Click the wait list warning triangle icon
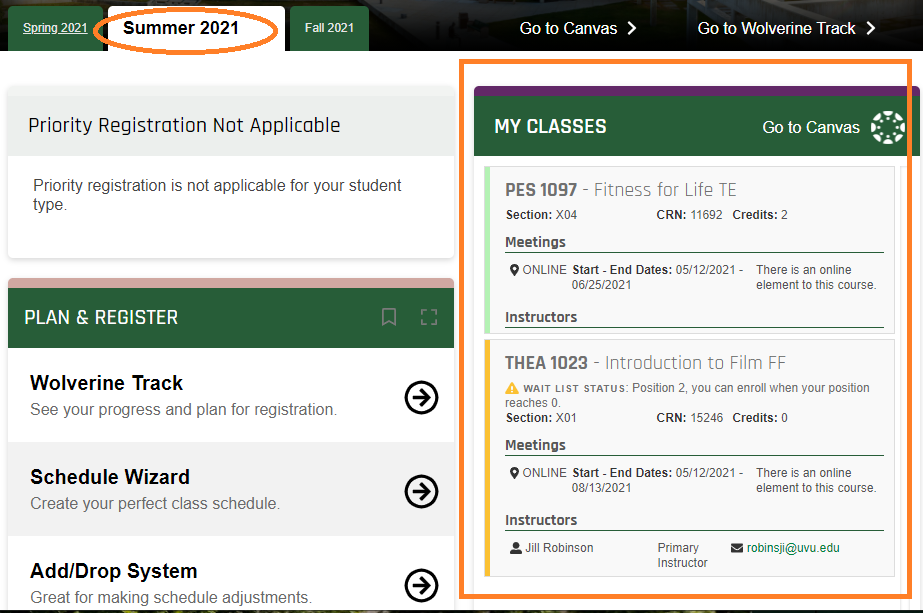 click(x=512, y=388)
